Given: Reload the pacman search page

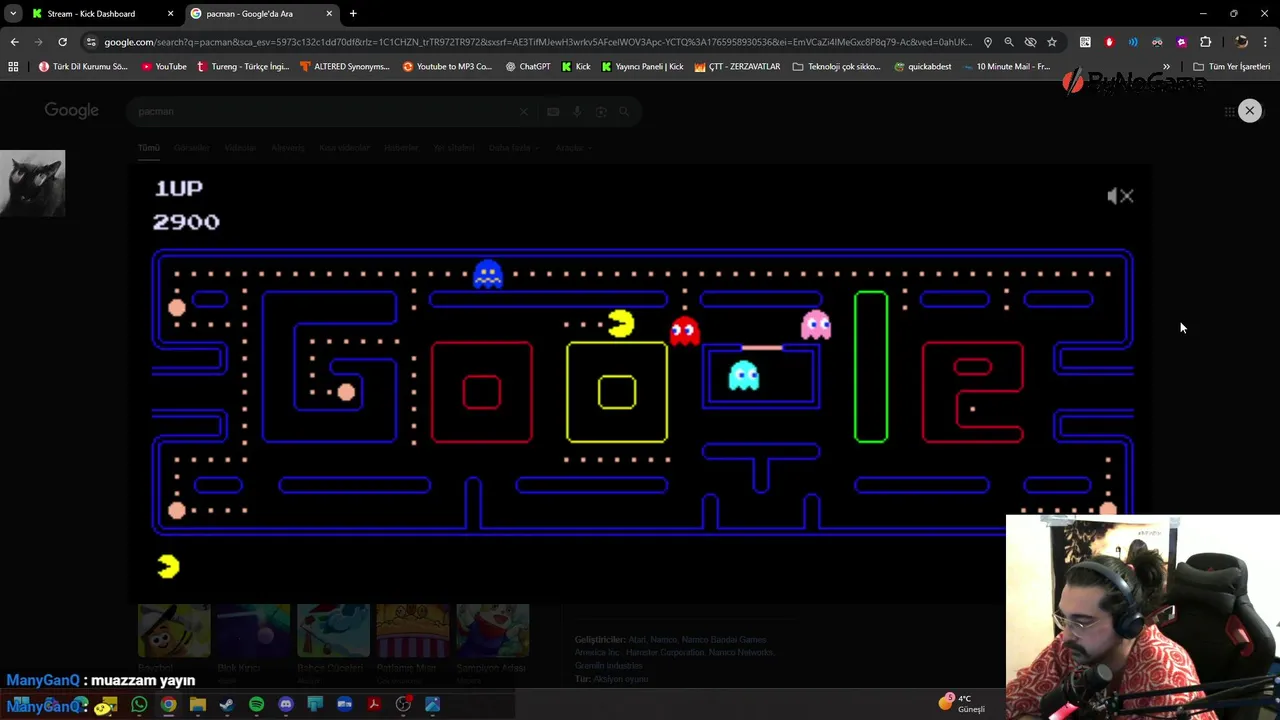Looking at the screenshot, I should (62, 42).
